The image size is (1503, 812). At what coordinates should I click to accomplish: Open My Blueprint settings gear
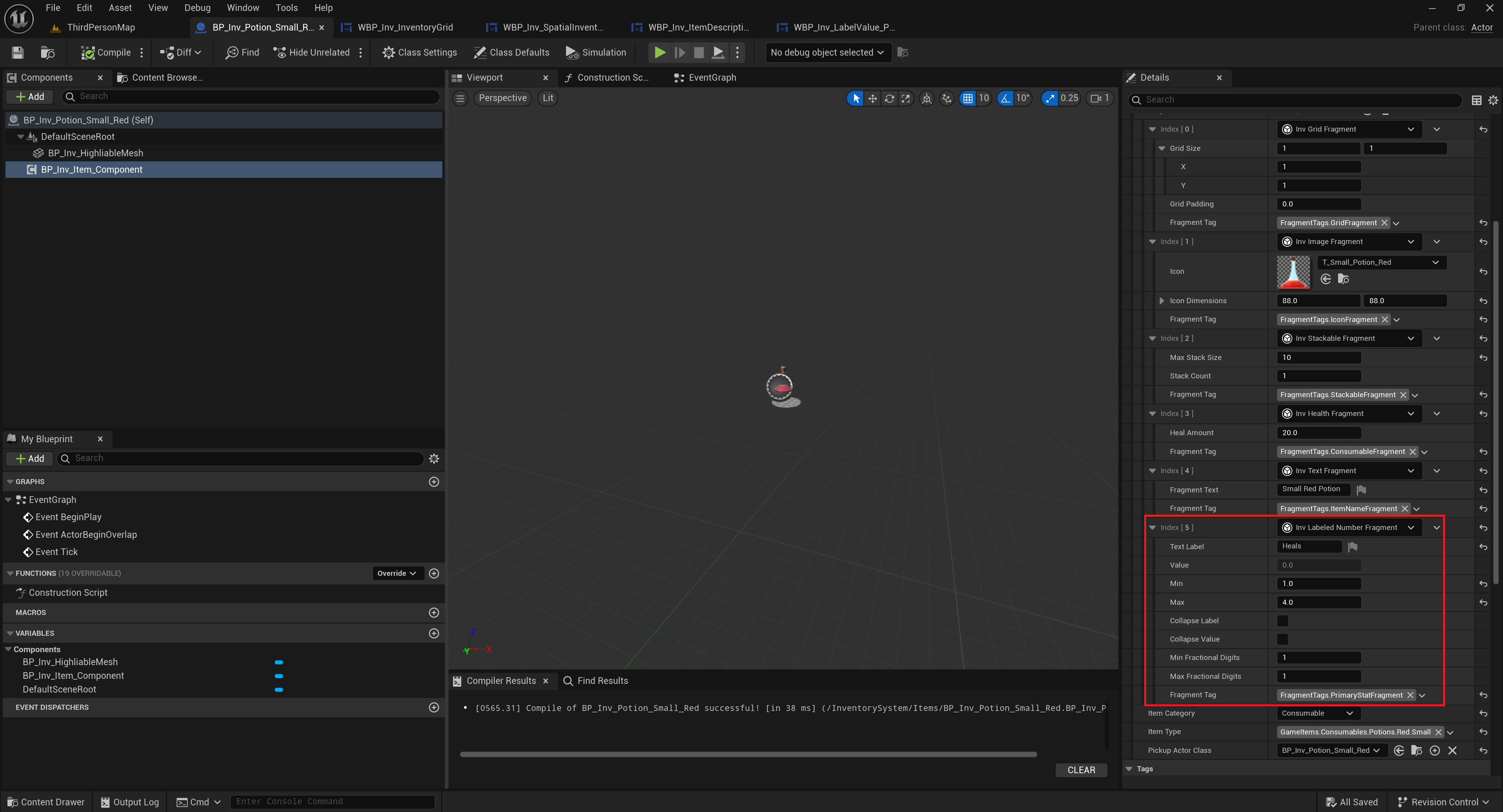pyautogui.click(x=434, y=459)
